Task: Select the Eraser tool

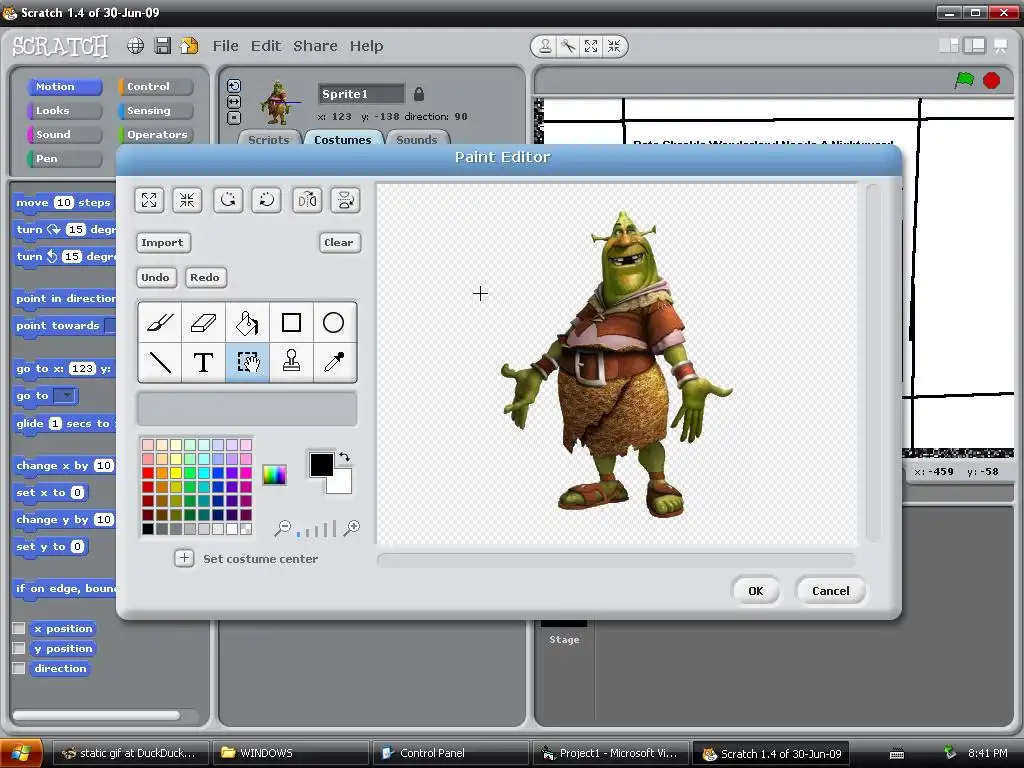Action: pyautogui.click(x=203, y=322)
